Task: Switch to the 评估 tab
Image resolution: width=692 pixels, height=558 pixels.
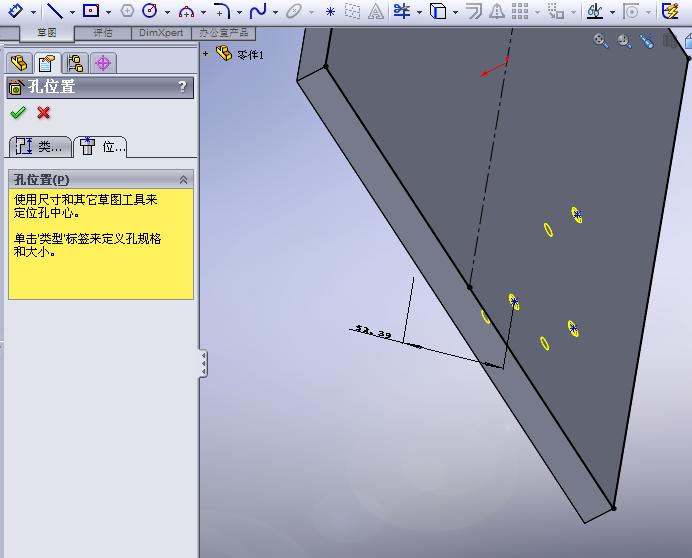Action: pos(103,33)
